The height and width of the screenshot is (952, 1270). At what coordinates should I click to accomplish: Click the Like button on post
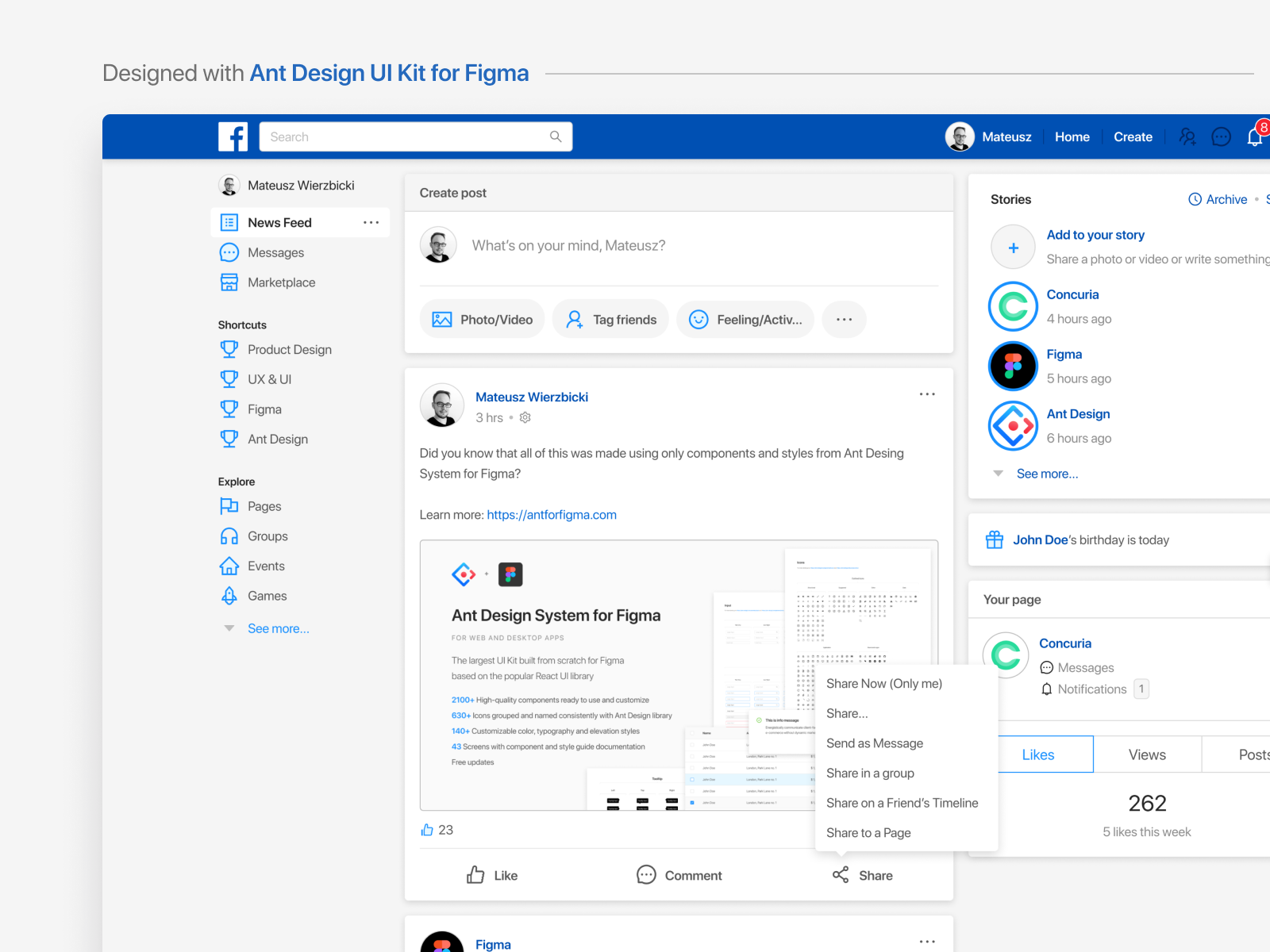pos(492,875)
